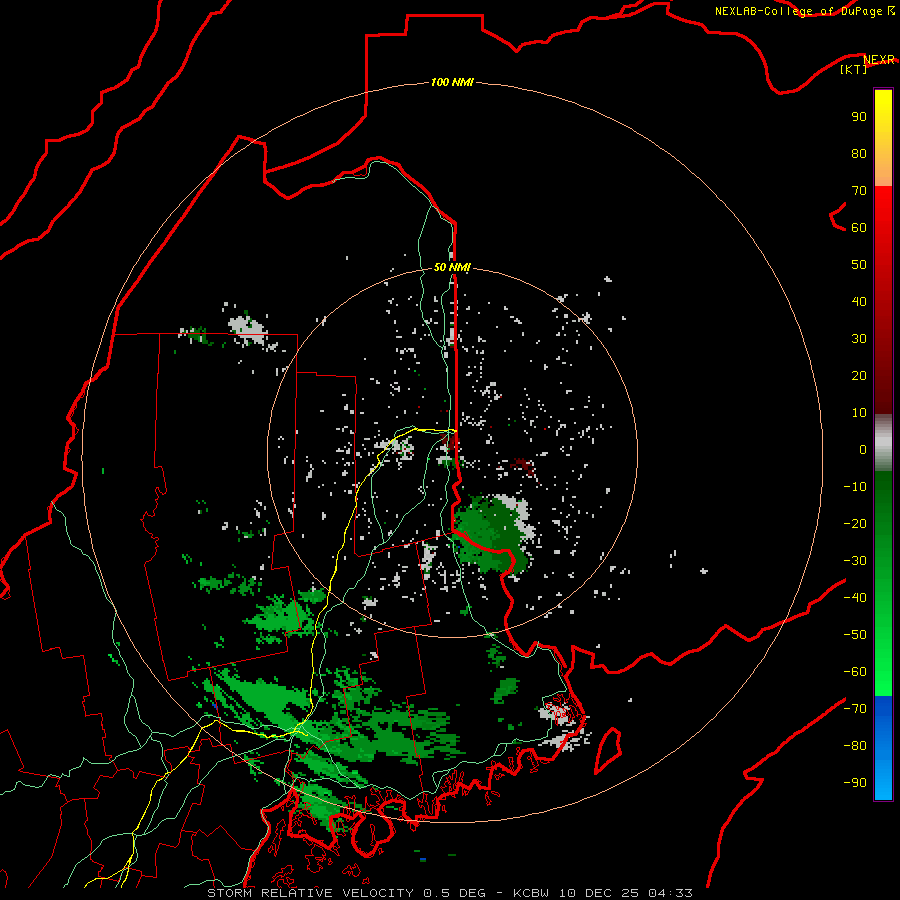Image resolution: width=900 pixels, height=900 pixels.
Task: Click the KCBW station identifier in the caption
Action: pyautogui.click(x=531, y=893)
